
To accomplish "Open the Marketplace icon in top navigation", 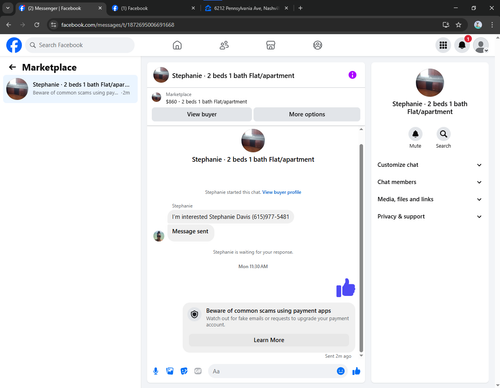I will [x=271, y=45].
